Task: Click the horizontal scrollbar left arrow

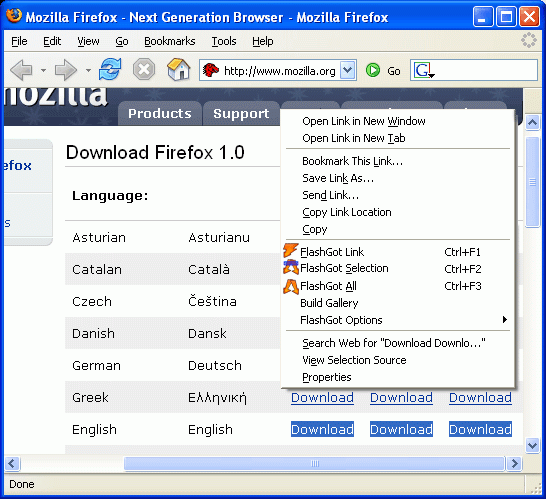Action: [13, 463]
